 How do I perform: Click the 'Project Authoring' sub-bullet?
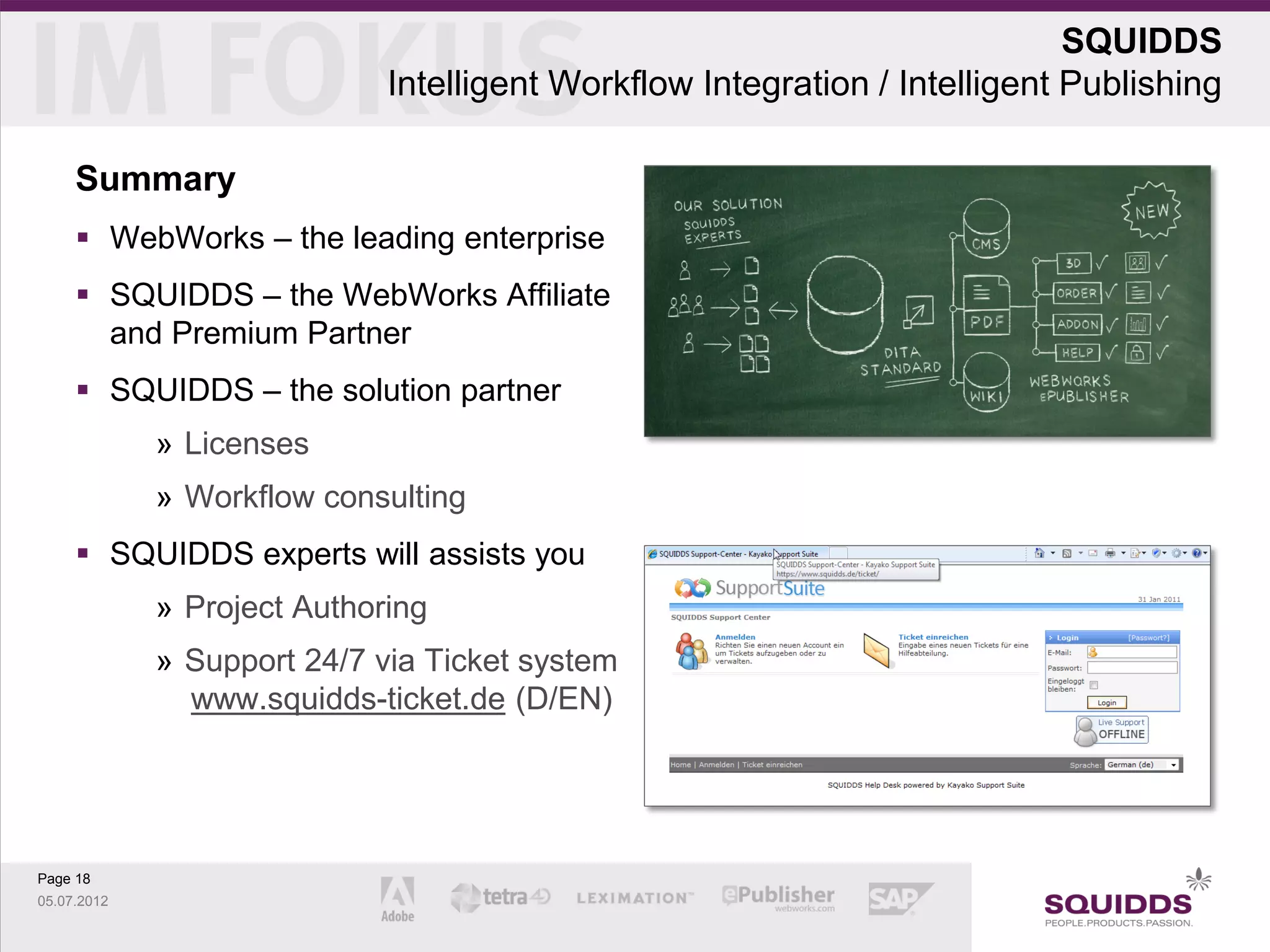pos(306,607)
